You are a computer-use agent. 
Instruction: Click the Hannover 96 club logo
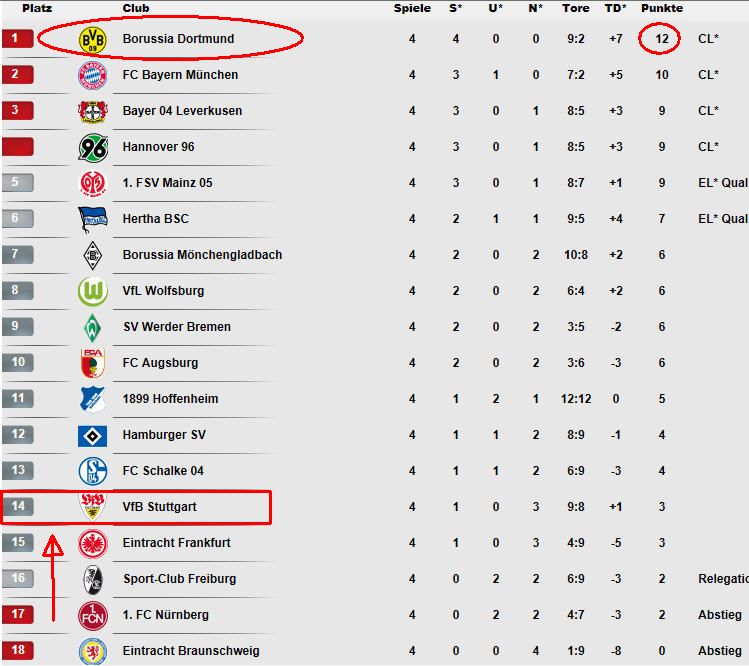point(92,147)
